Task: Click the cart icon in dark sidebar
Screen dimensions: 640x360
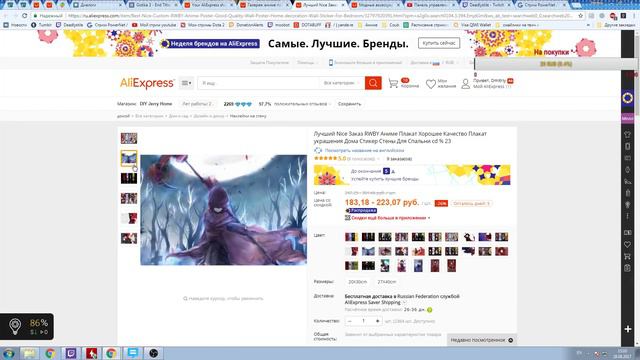Action: [x=627, y=256]
